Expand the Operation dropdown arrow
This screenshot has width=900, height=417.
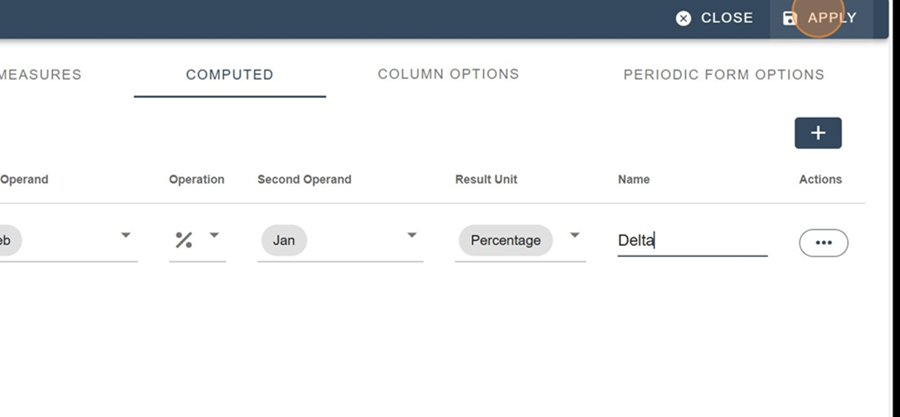(x=214, y=235)
